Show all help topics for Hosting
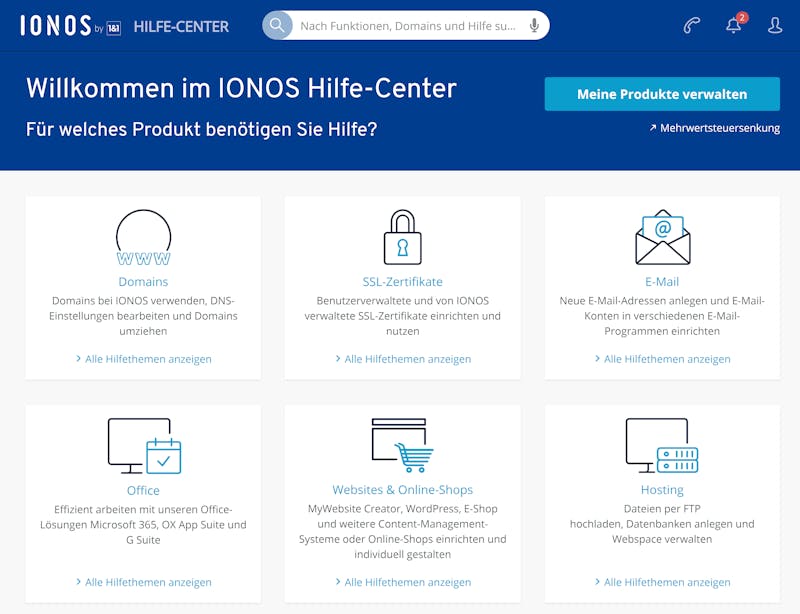Viewport: 800px width, 614px height. click(662, 582)
